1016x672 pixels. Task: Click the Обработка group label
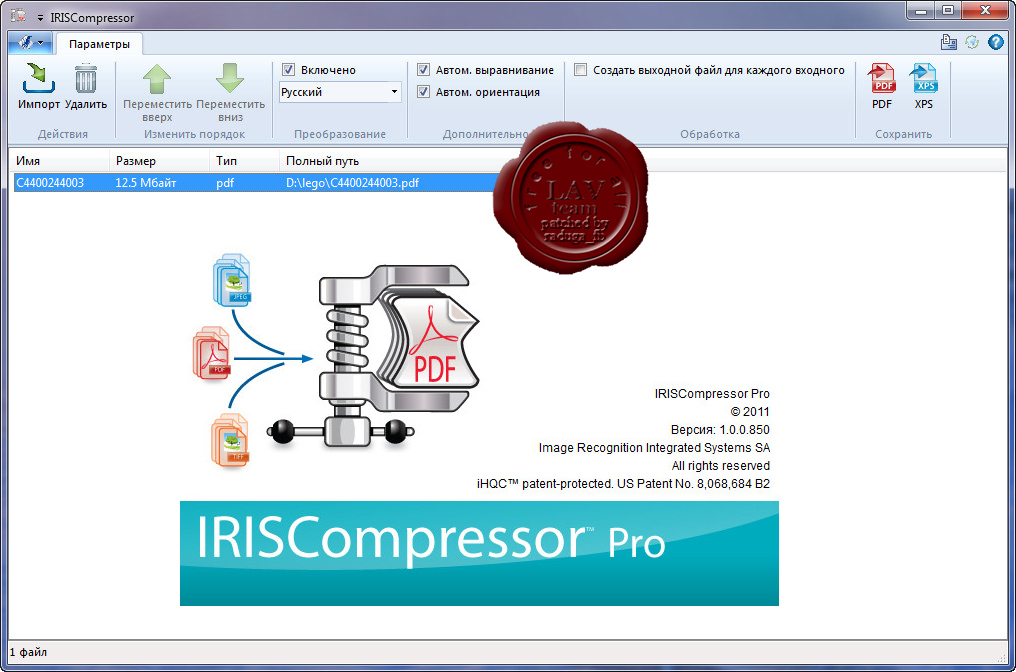click(710, 134)
